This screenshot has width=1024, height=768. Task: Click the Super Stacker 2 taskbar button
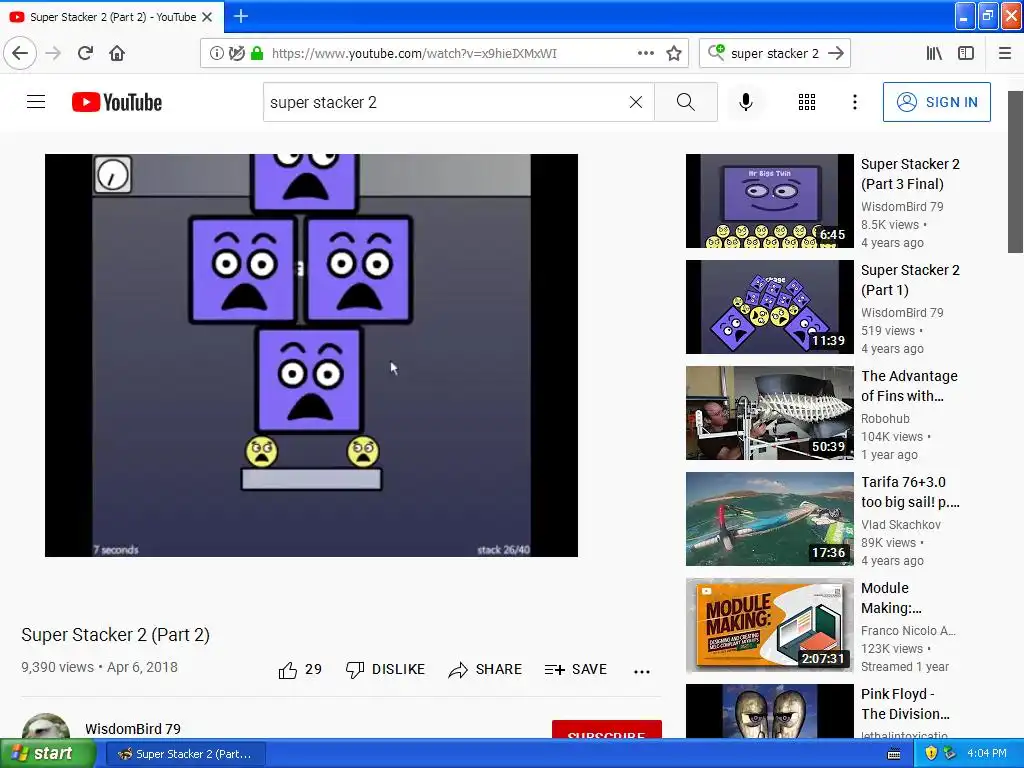click(x=185, y=754)
